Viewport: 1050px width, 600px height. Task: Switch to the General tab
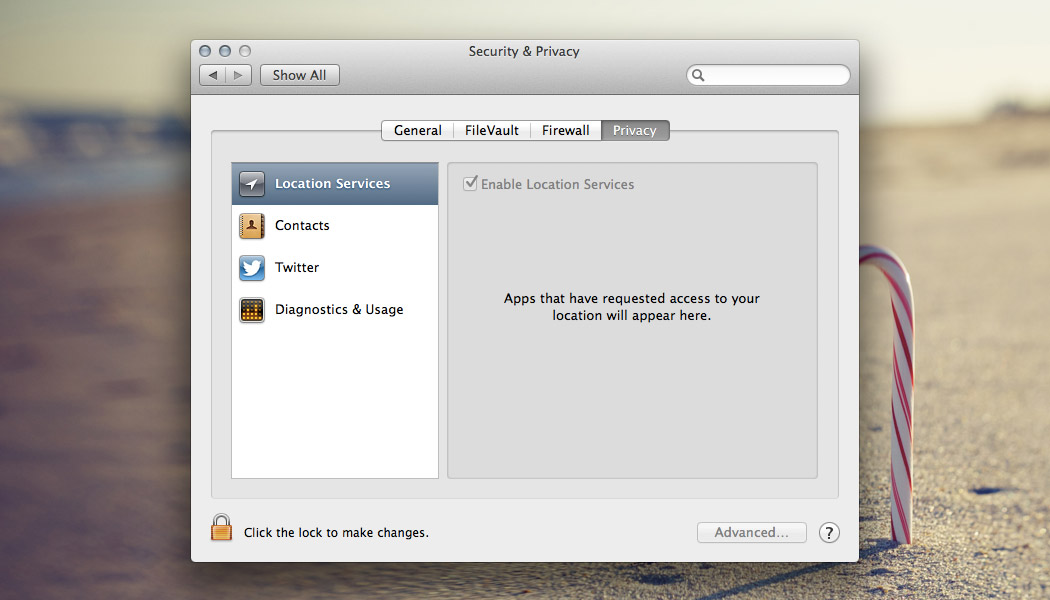point(418,131)
